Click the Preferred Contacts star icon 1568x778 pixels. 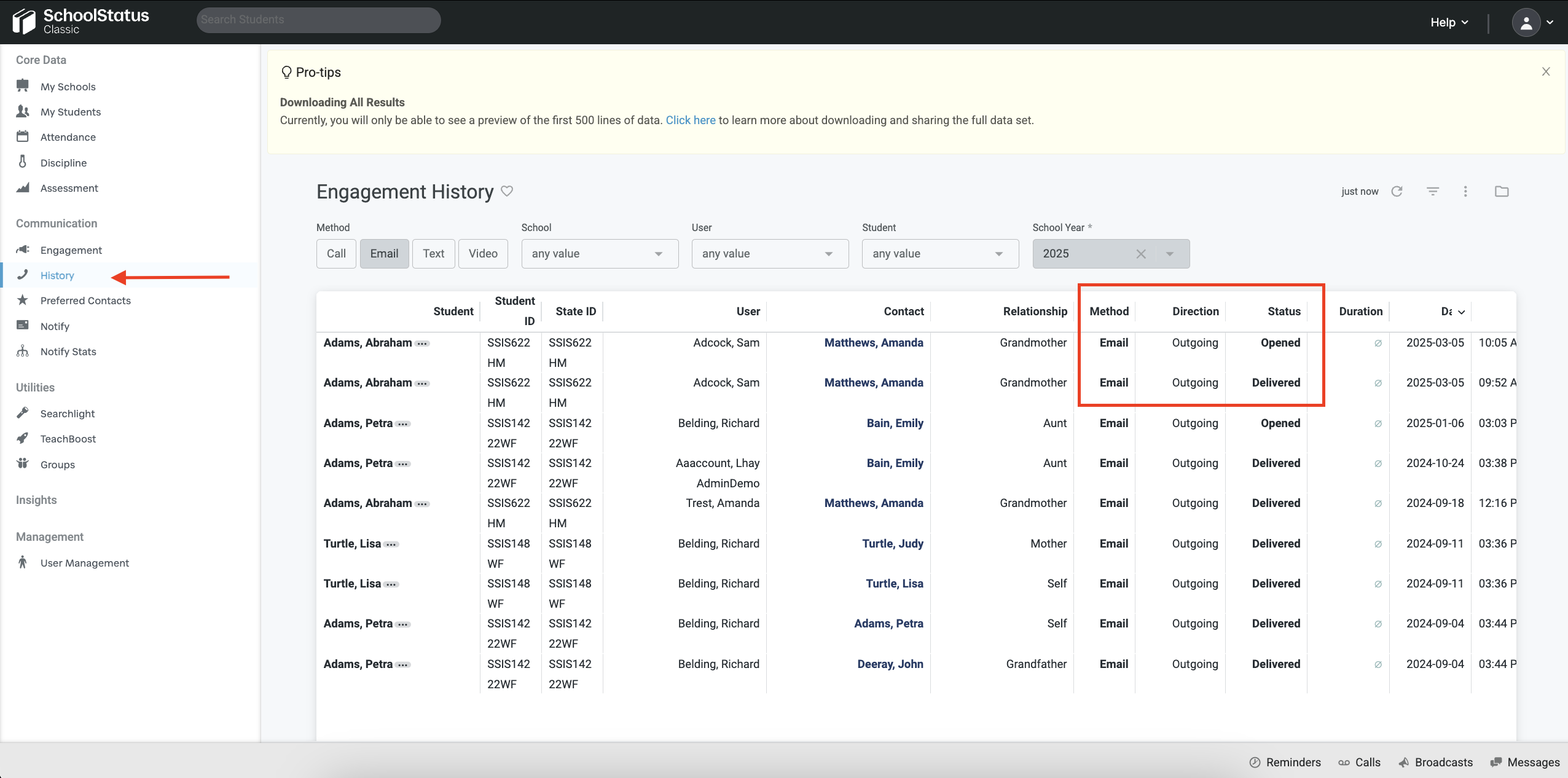pyautogui.click(x=23, y=299)
